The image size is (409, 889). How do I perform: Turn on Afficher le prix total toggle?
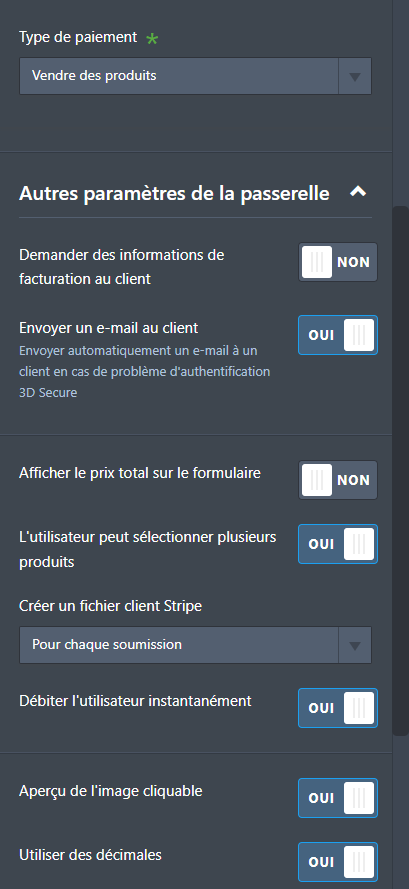coord(338,480)
